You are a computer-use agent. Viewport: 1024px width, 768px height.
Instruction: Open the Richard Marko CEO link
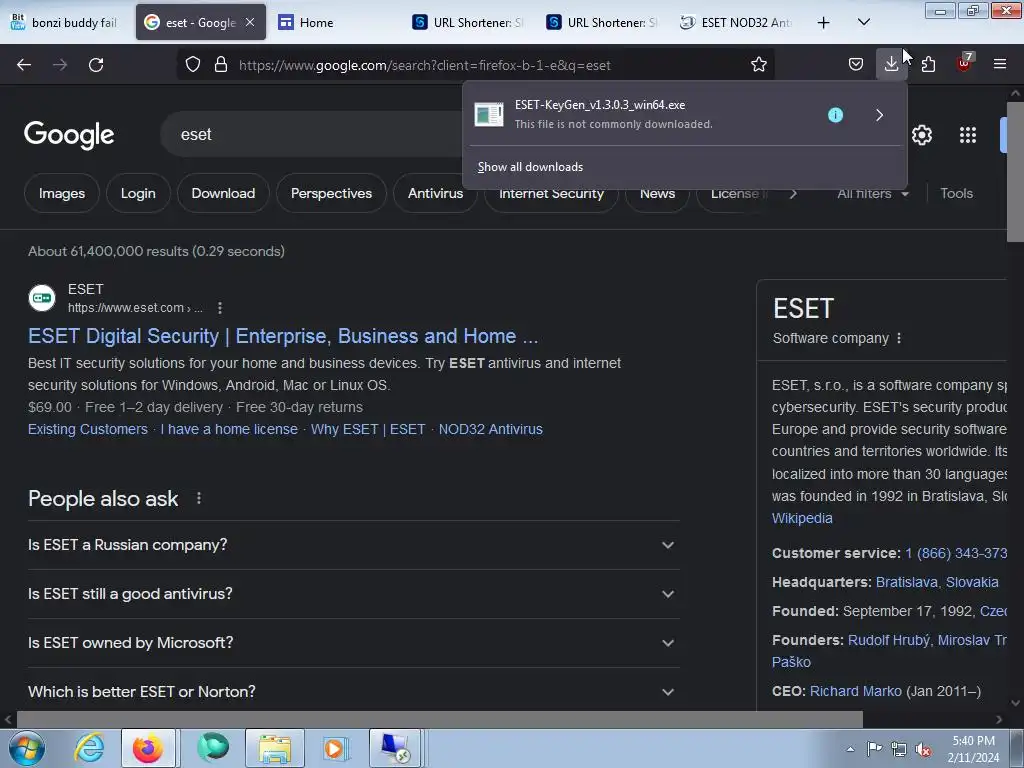856,691
